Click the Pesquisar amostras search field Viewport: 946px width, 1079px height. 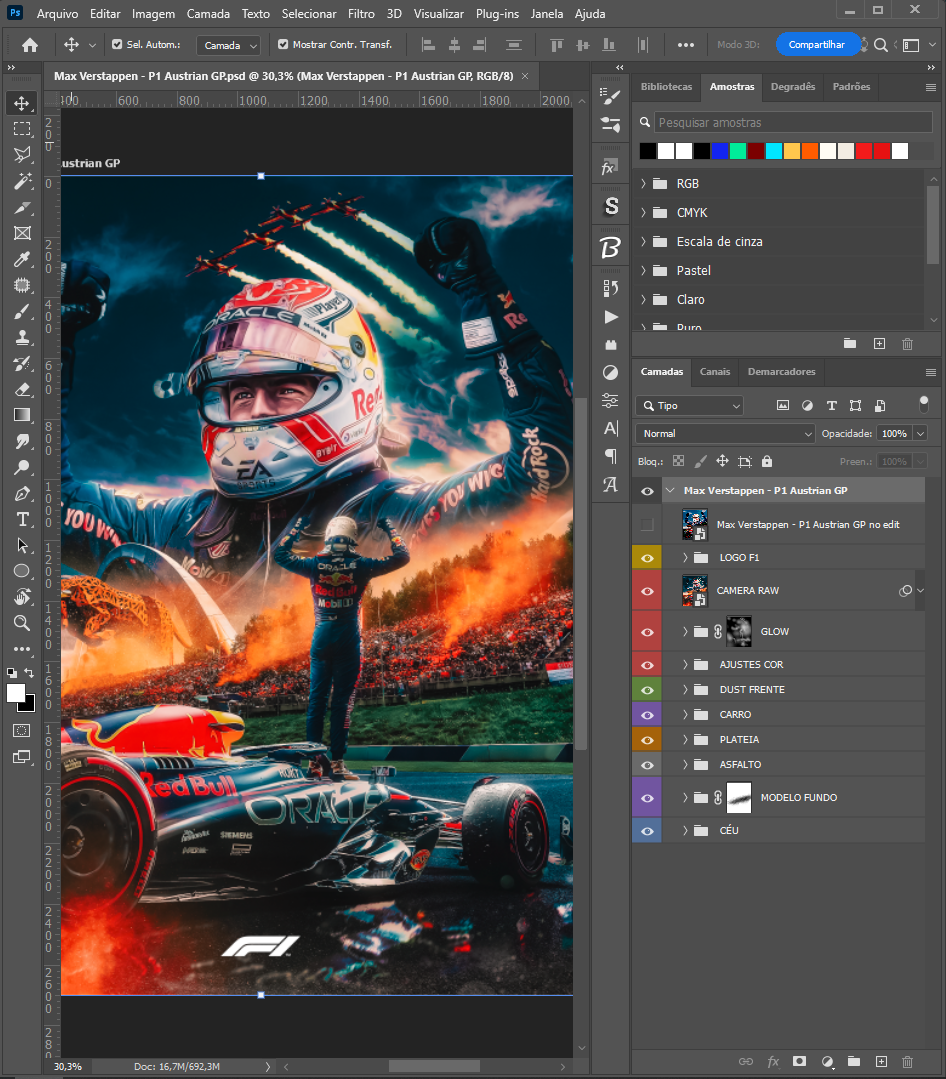coord(793,122)
